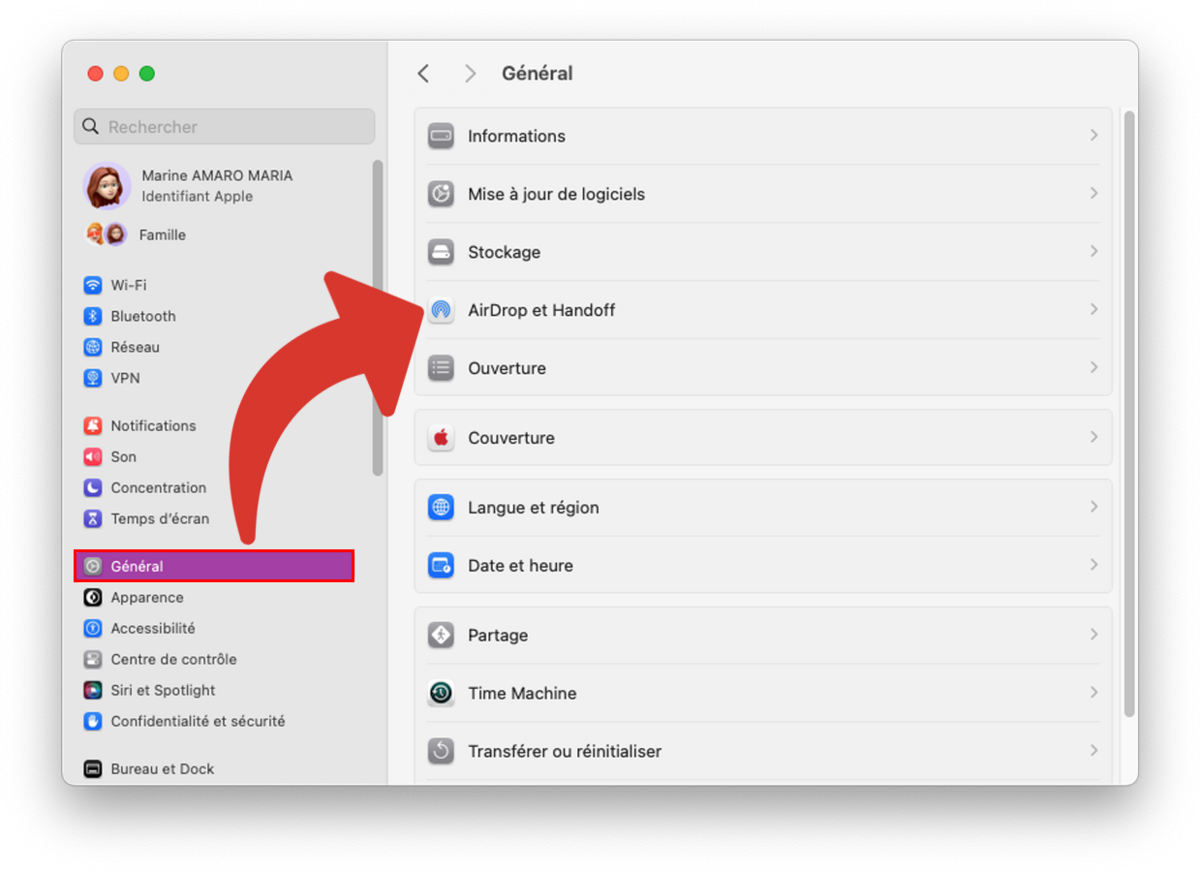Click the Langue et région globe icon

click(x=441, y=508)
